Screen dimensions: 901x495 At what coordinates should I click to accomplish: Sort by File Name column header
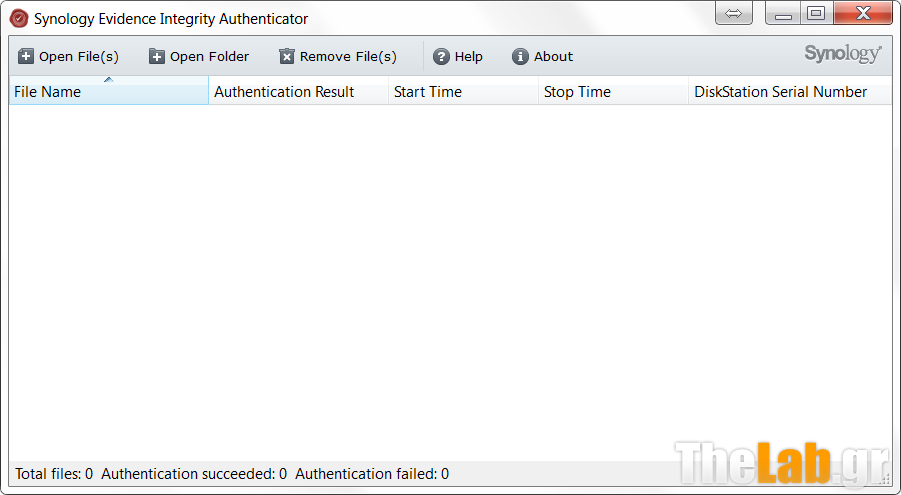coord(108,92)
